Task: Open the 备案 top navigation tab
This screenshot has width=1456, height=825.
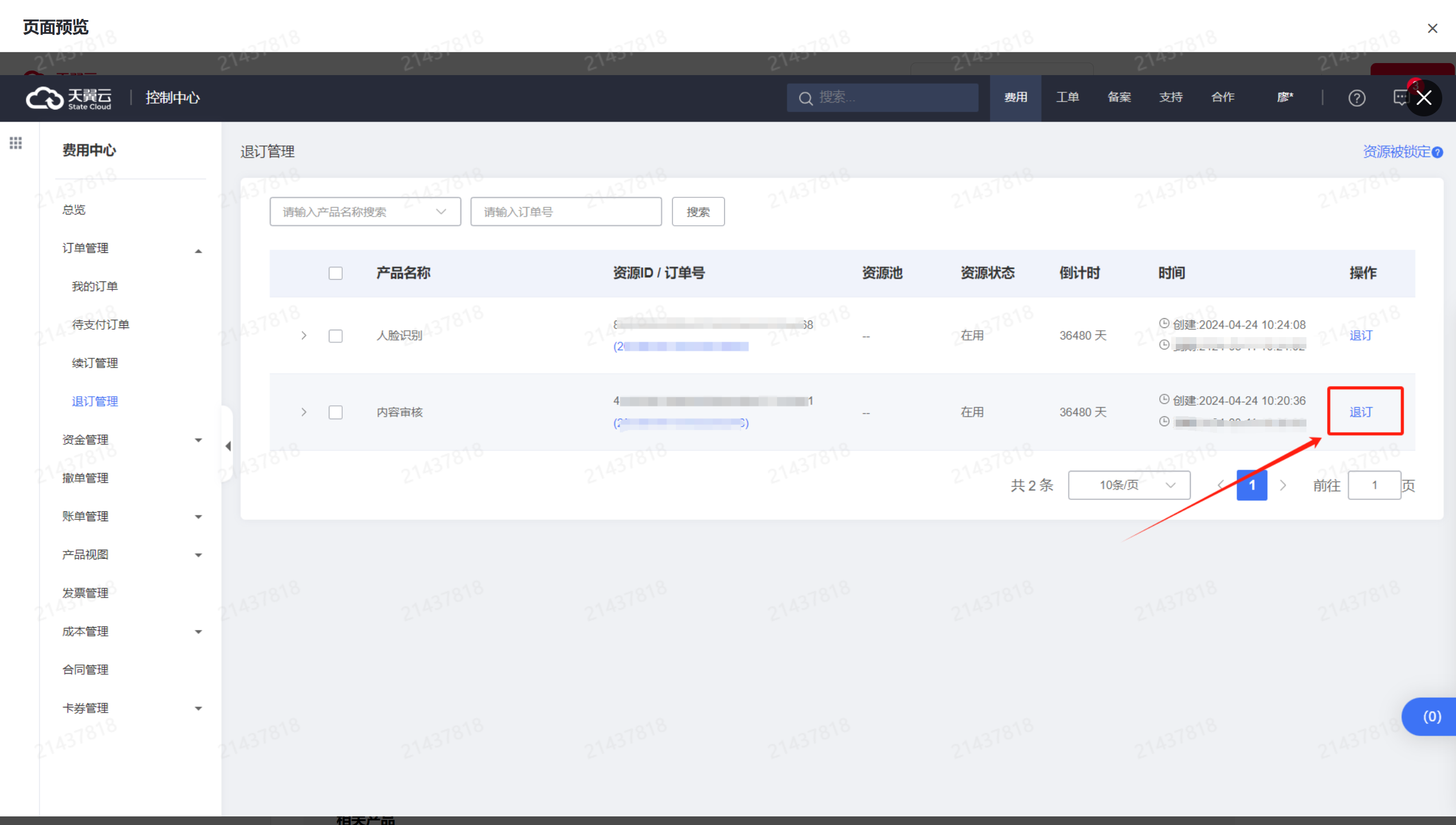Action: (x=1119, y=98)
